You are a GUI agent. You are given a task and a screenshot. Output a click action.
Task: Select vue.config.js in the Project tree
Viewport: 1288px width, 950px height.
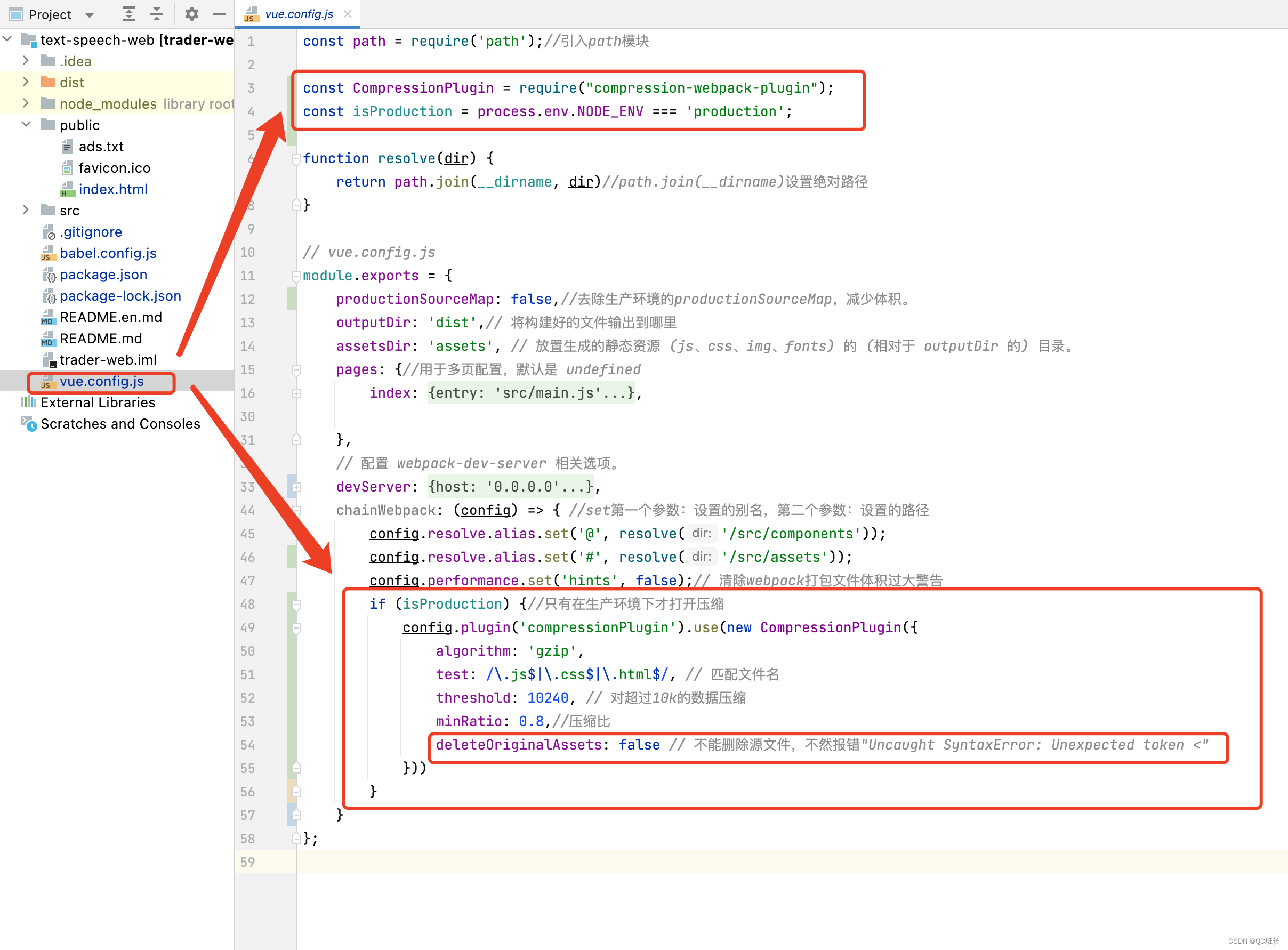(x=101, y=381)
